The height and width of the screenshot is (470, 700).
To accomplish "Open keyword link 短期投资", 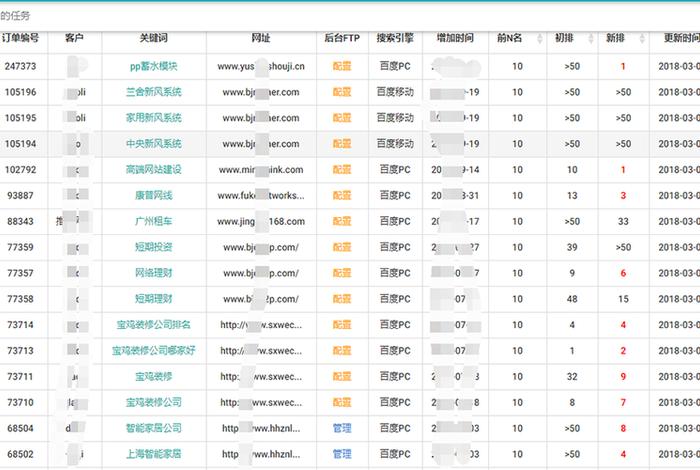I will tap(154, 247).
